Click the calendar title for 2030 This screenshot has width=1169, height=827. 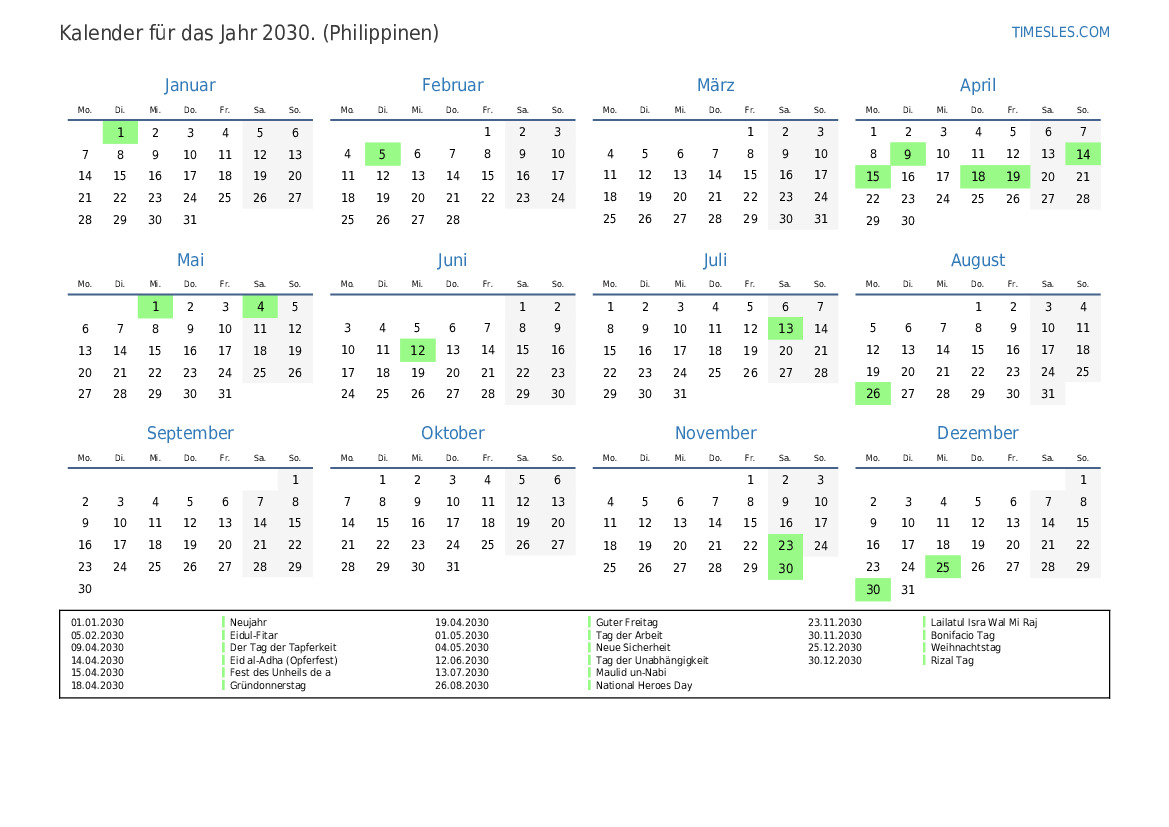click(x=249, y=33)
